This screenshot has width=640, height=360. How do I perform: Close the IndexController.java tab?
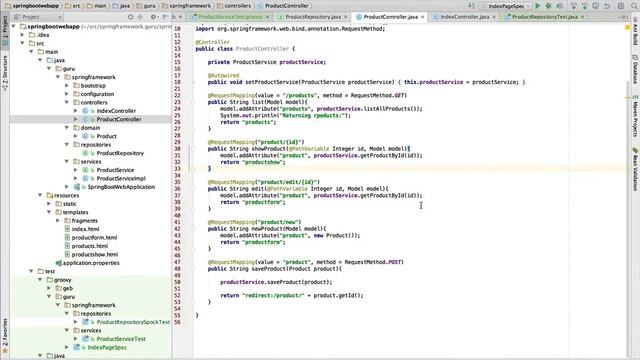[494, 17]
